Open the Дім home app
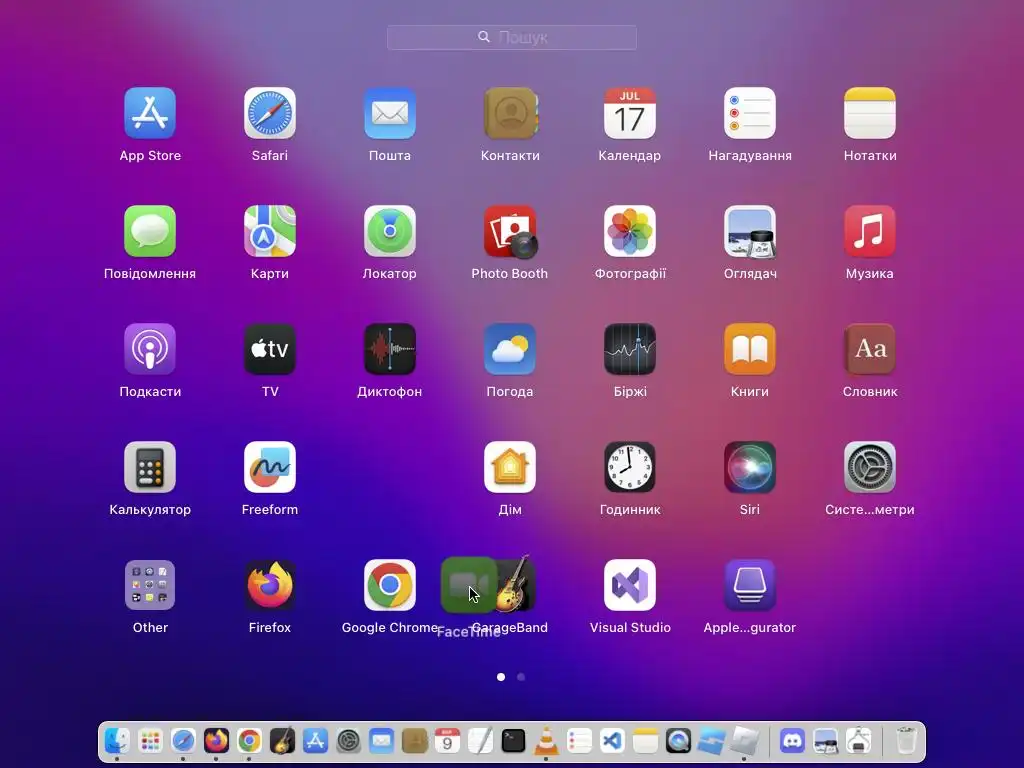Screen dimensions: 1024x768 point(510,467)
